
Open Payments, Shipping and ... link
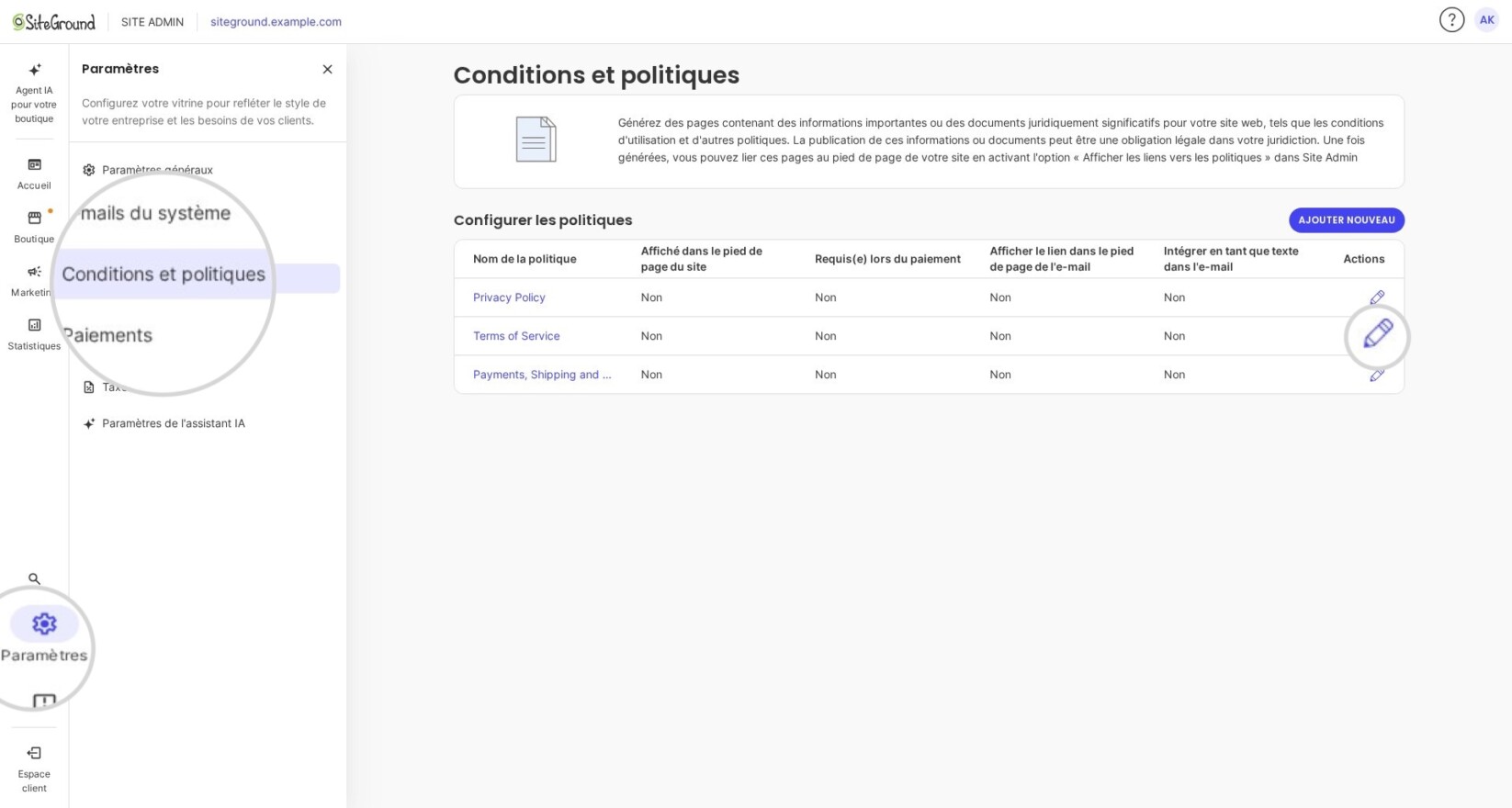542,375
